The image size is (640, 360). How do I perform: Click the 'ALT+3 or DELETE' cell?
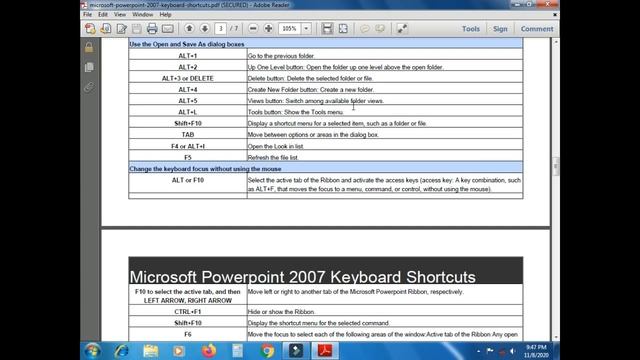pyautogui.click(x=188, y=78)
